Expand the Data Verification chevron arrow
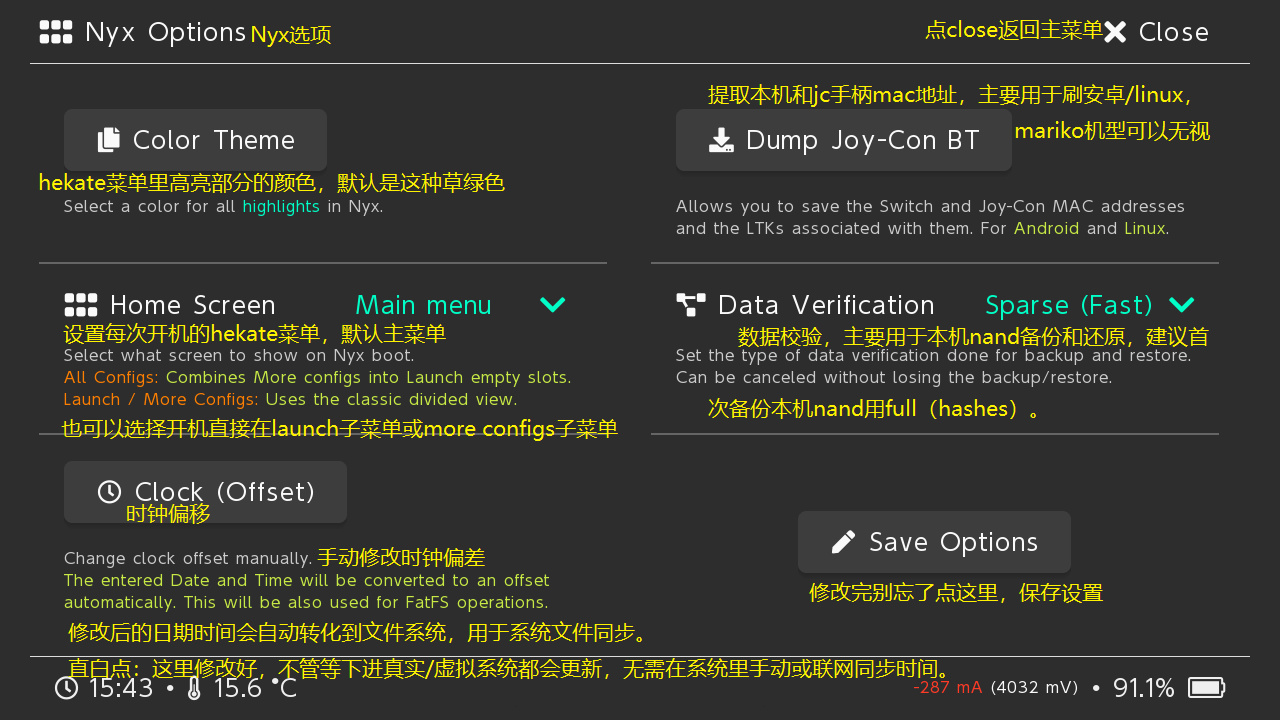Viewport: 1280px width, 720px height. tap(1182, 305)
